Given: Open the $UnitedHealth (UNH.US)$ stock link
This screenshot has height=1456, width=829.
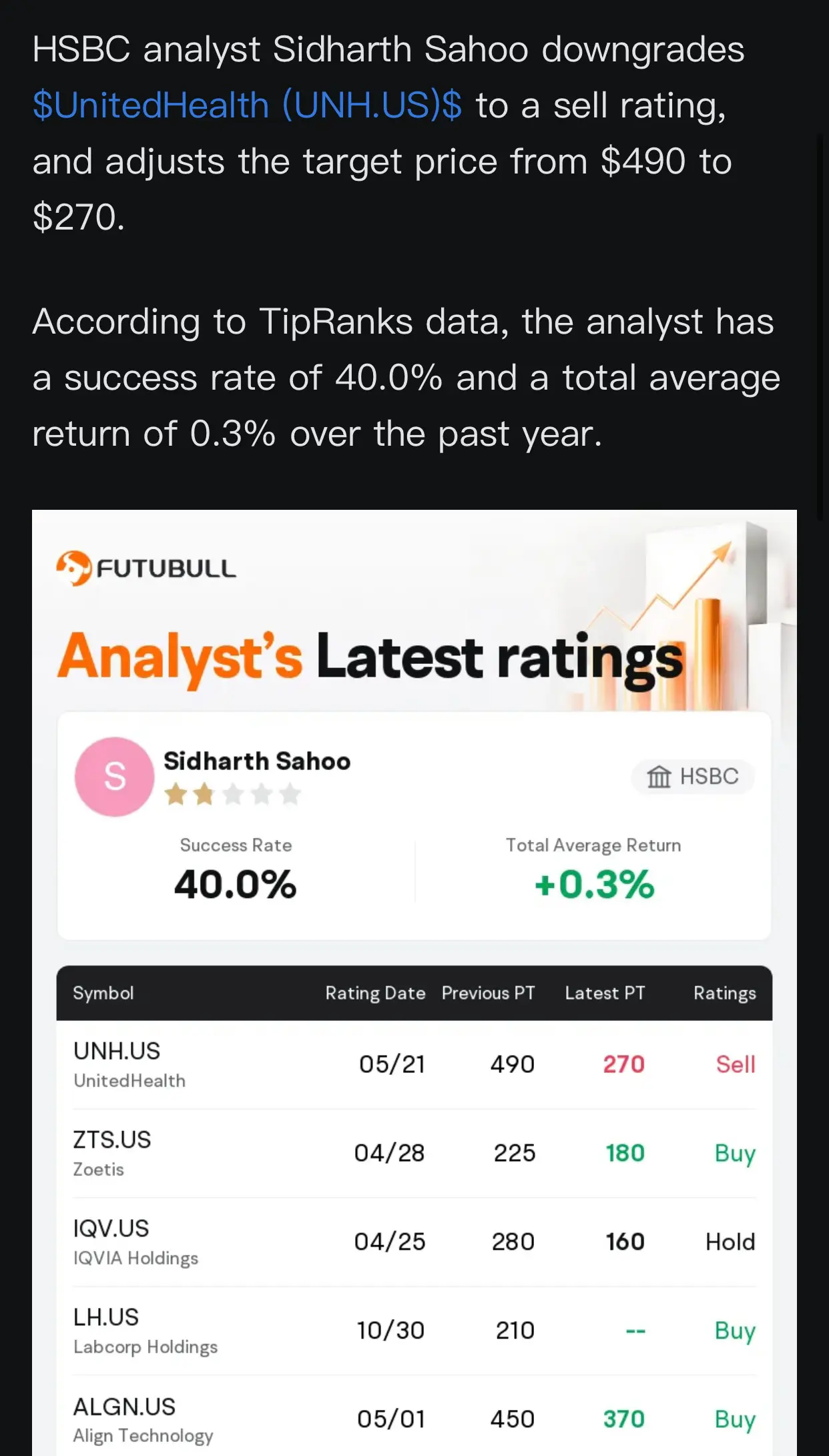Looking at the screenshot, I should pos(247,105).
